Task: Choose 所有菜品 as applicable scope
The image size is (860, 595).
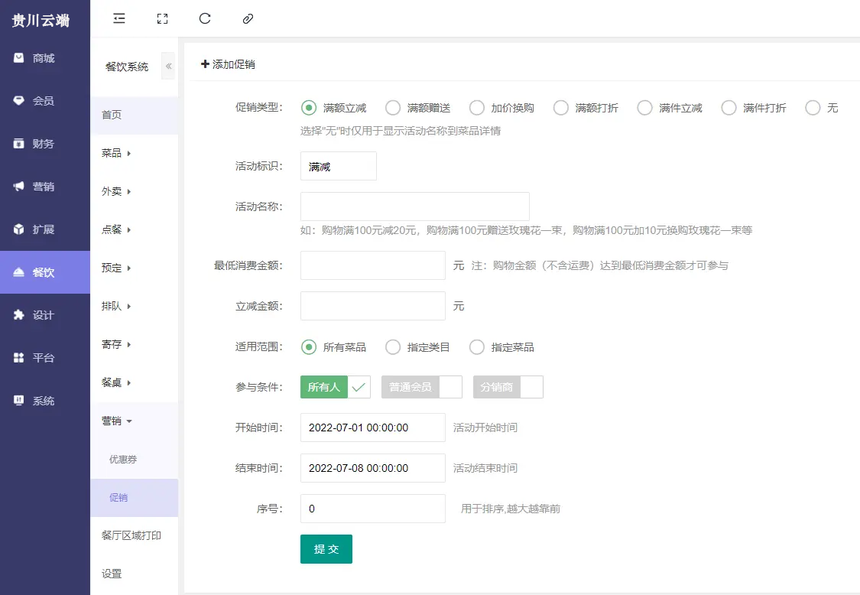Action: 309,347
